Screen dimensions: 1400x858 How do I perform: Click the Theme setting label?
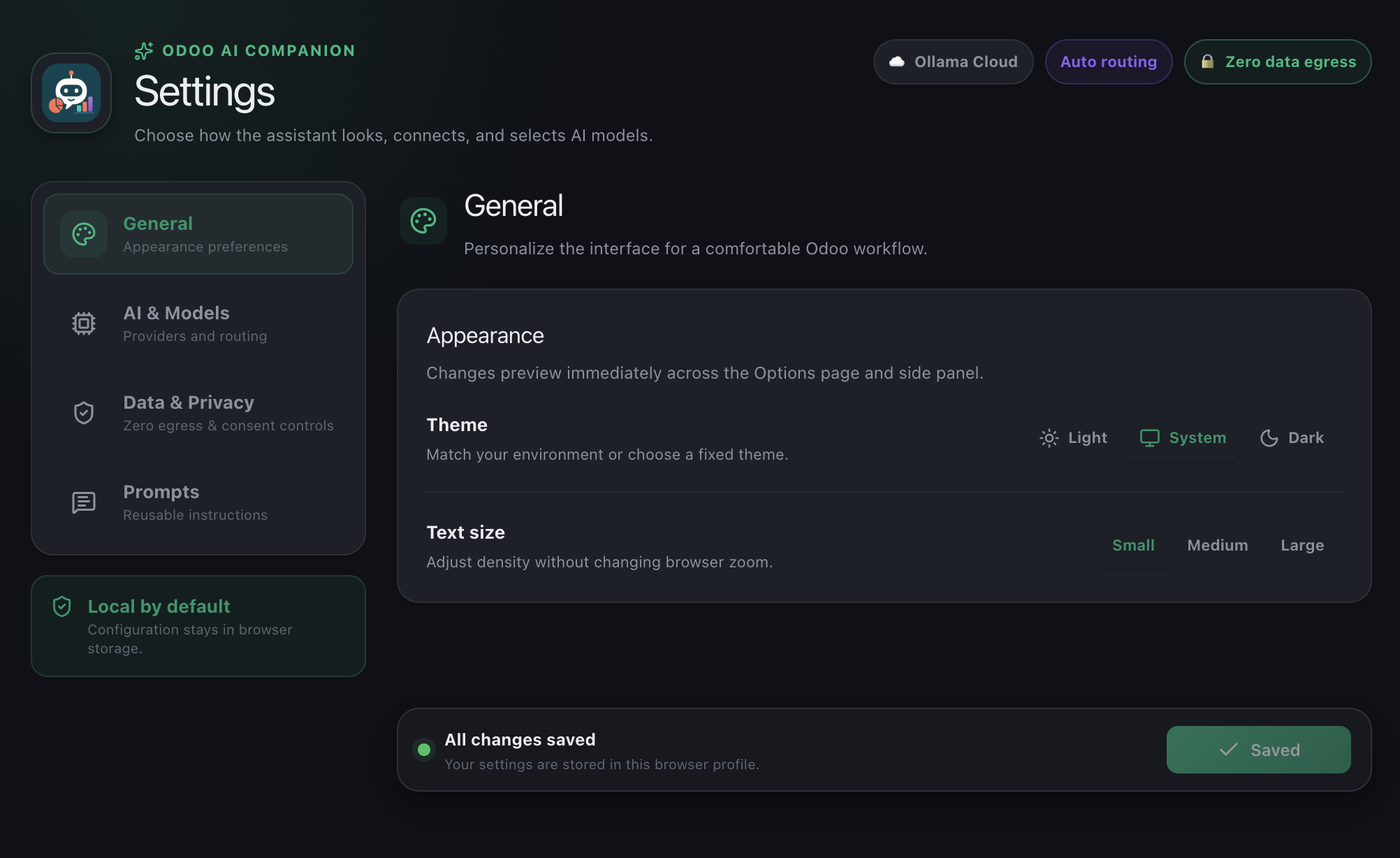[457, 425]
